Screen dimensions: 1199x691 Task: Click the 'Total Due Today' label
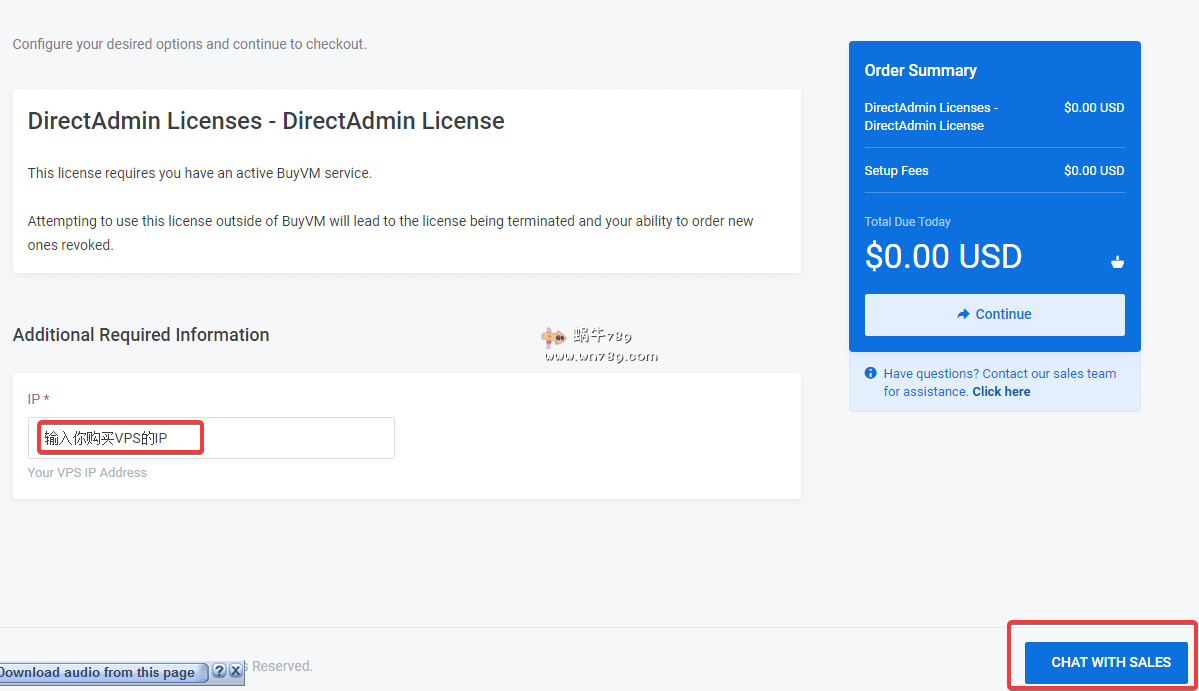point(907,221)
